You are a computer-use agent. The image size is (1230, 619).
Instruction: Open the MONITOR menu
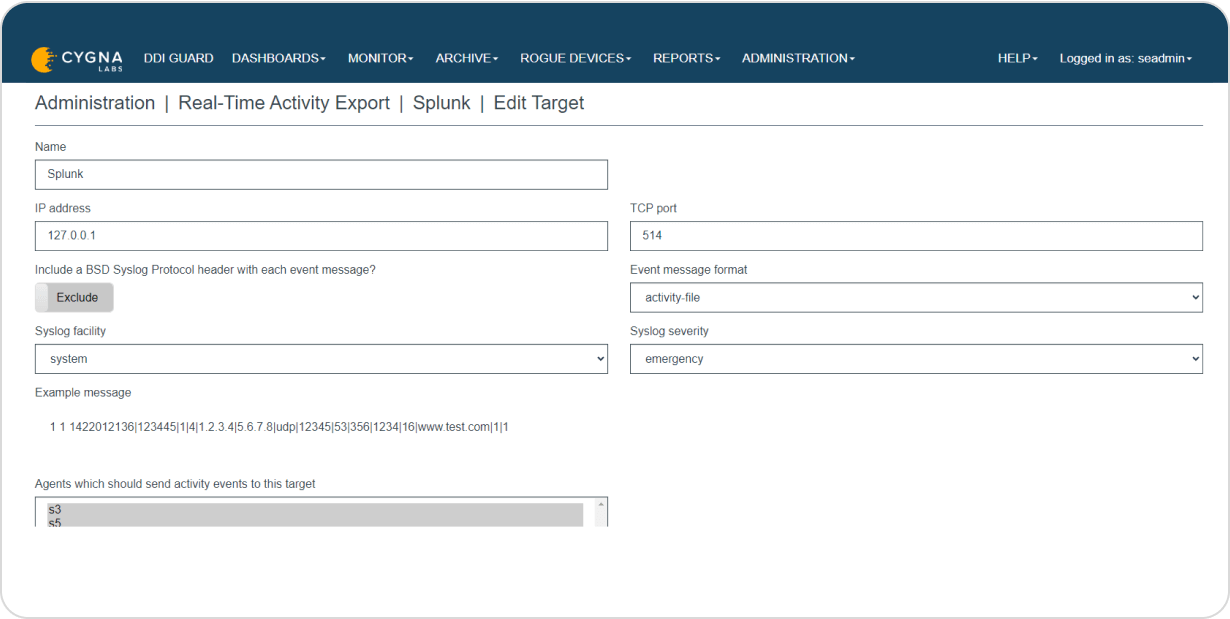point(380,58)
